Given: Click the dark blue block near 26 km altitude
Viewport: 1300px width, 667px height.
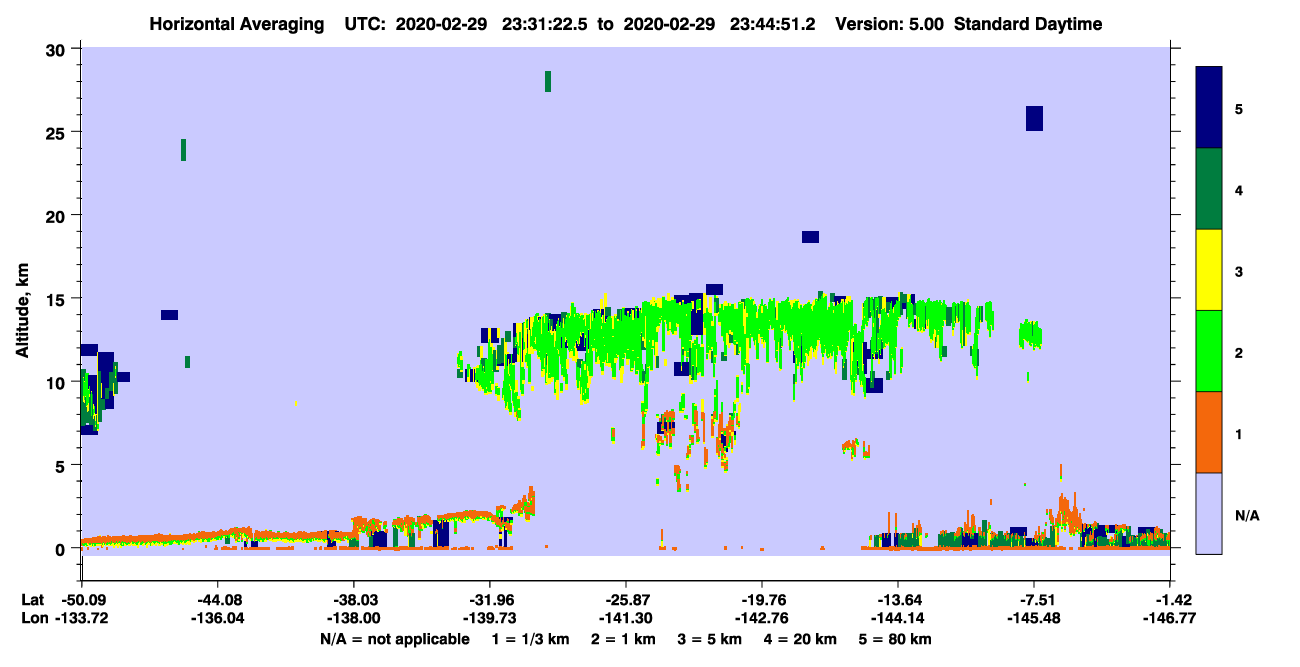Looking at the screenshot, I should coord(1034,118).
